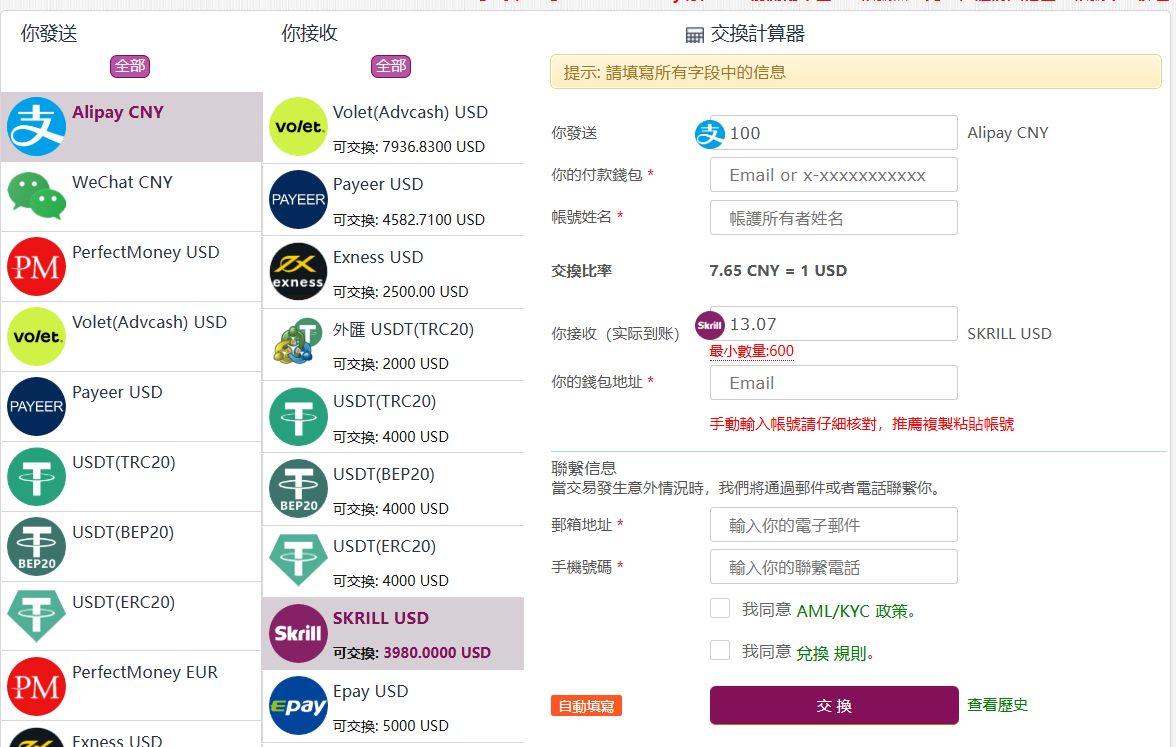
Task: Choose USDT(BEP20) icon in send list
Action: (x=36, y=547)
